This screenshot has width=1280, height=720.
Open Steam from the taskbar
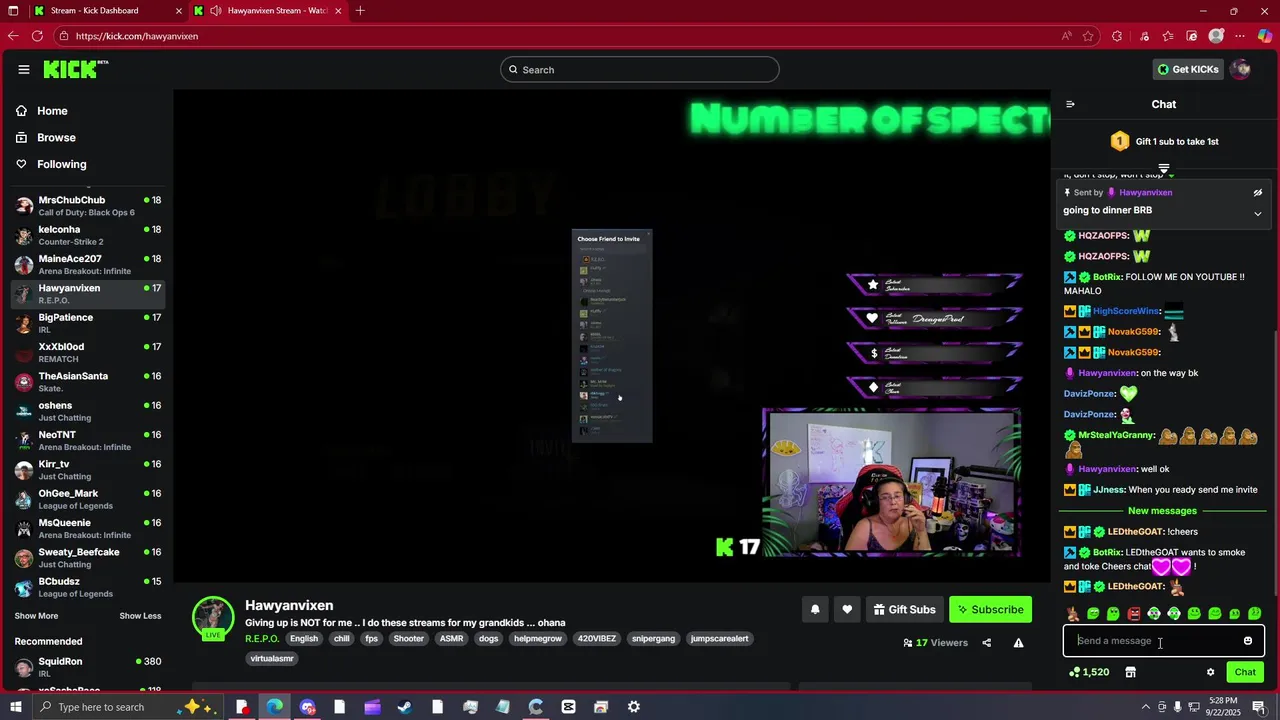(x=405, y=707)
